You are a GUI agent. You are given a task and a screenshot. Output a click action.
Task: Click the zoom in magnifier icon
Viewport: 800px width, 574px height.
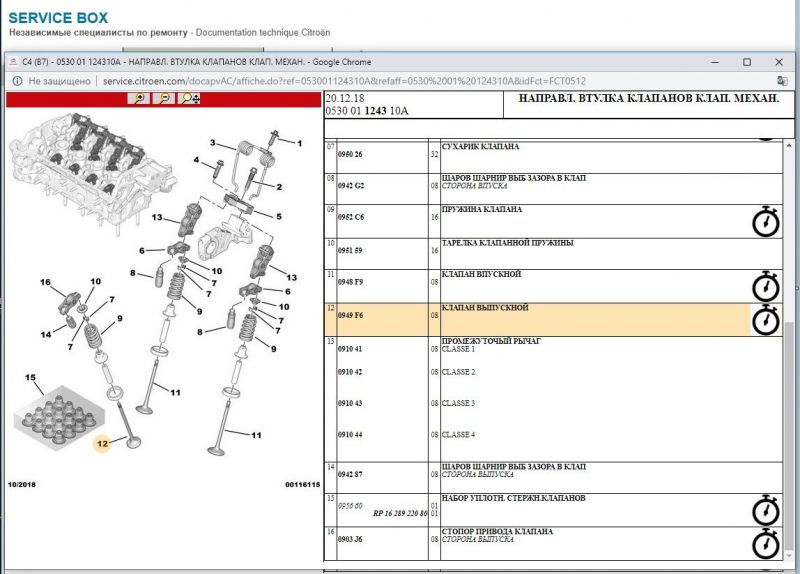click(x=140, y=98)
